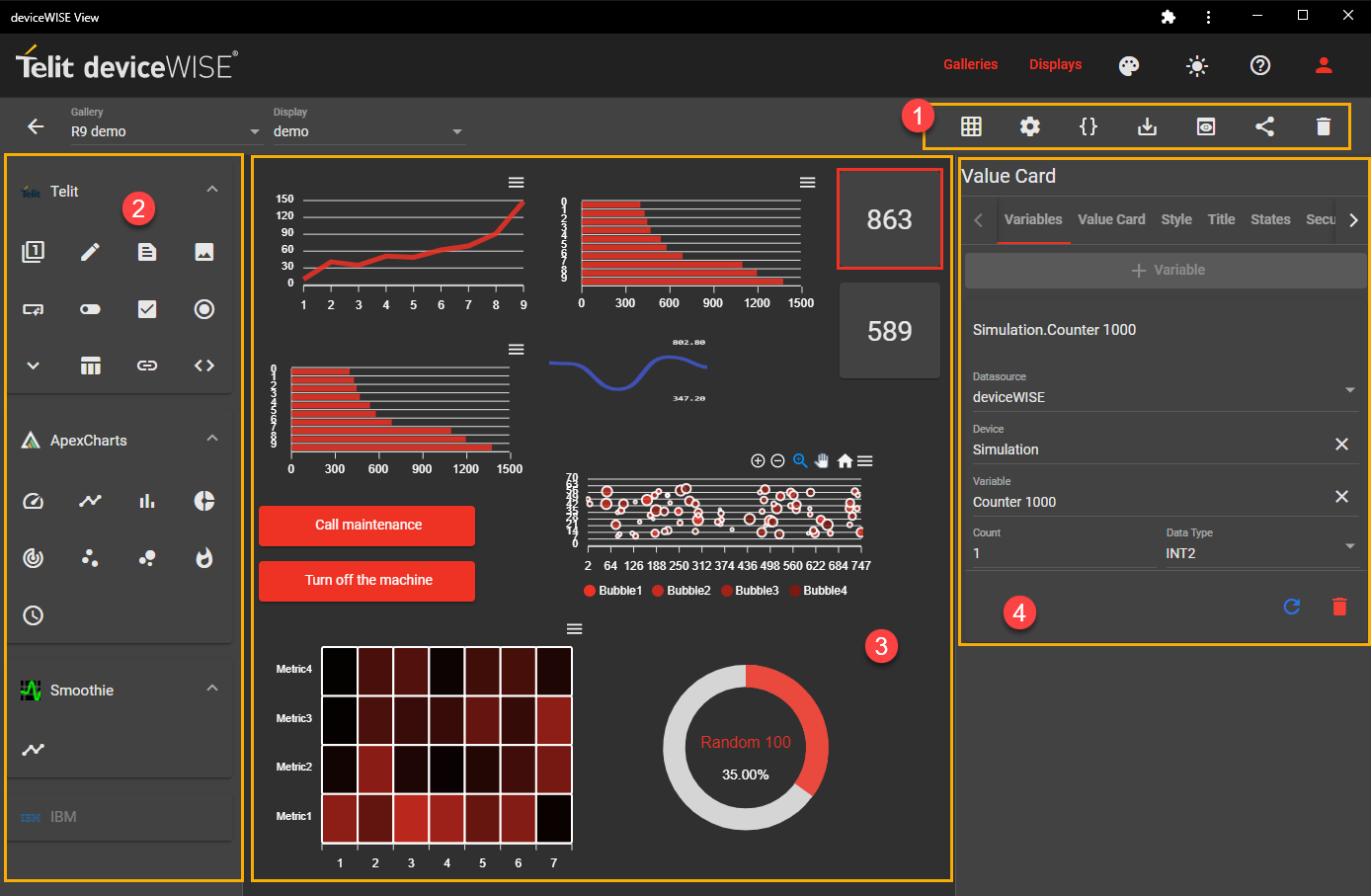Open the Galleries menu
Screen dimensions: 1371x896
point(971,64)
